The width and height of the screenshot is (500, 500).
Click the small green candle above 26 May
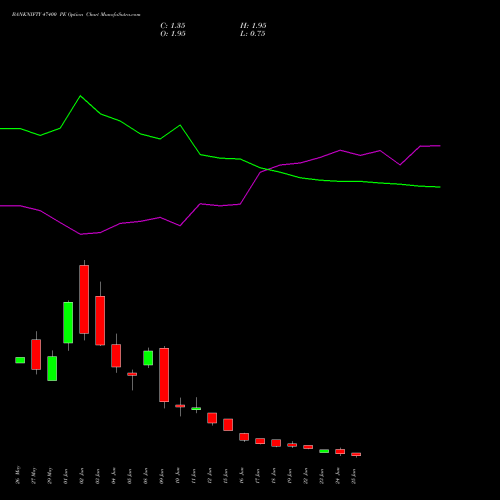point(20,360)
